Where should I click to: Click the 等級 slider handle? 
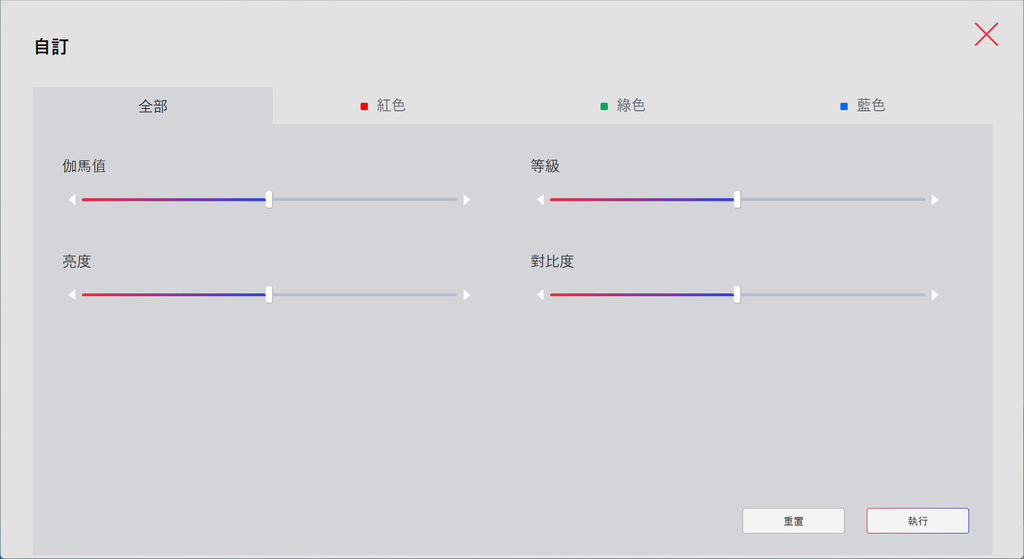click(737, 200)
